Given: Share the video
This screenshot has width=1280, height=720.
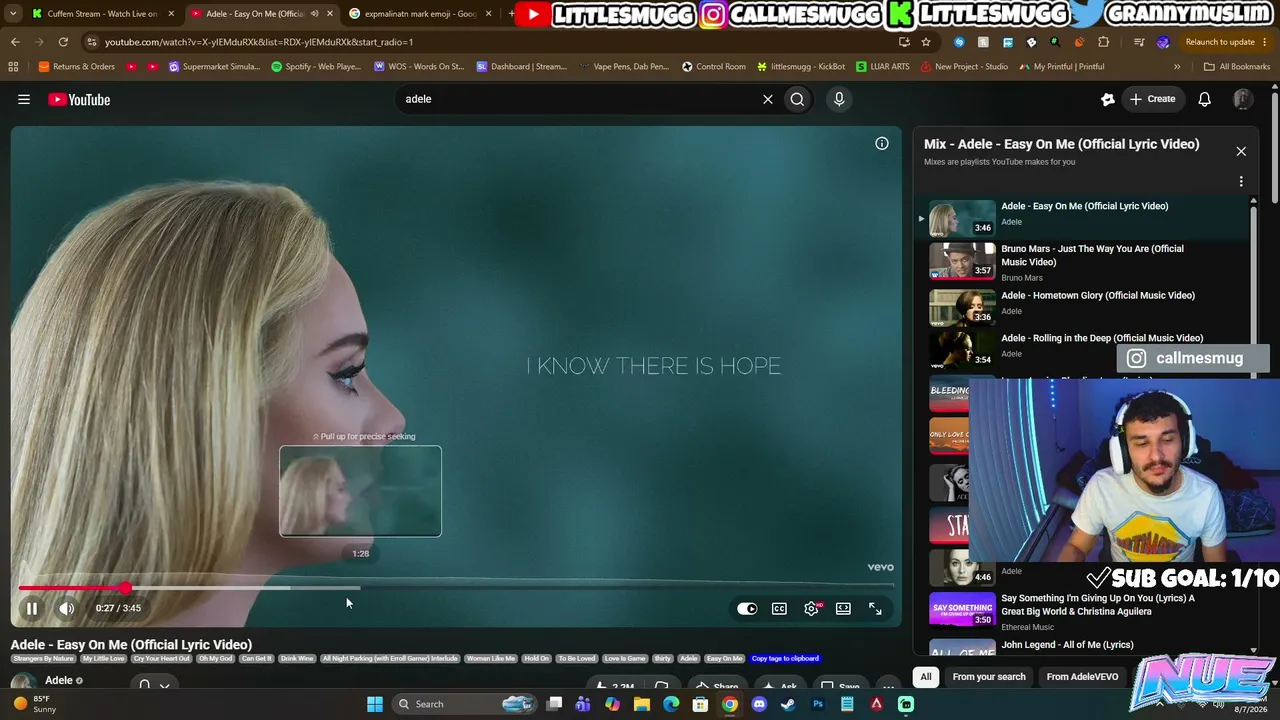Looking at the screenshot, I should [717, 687].
